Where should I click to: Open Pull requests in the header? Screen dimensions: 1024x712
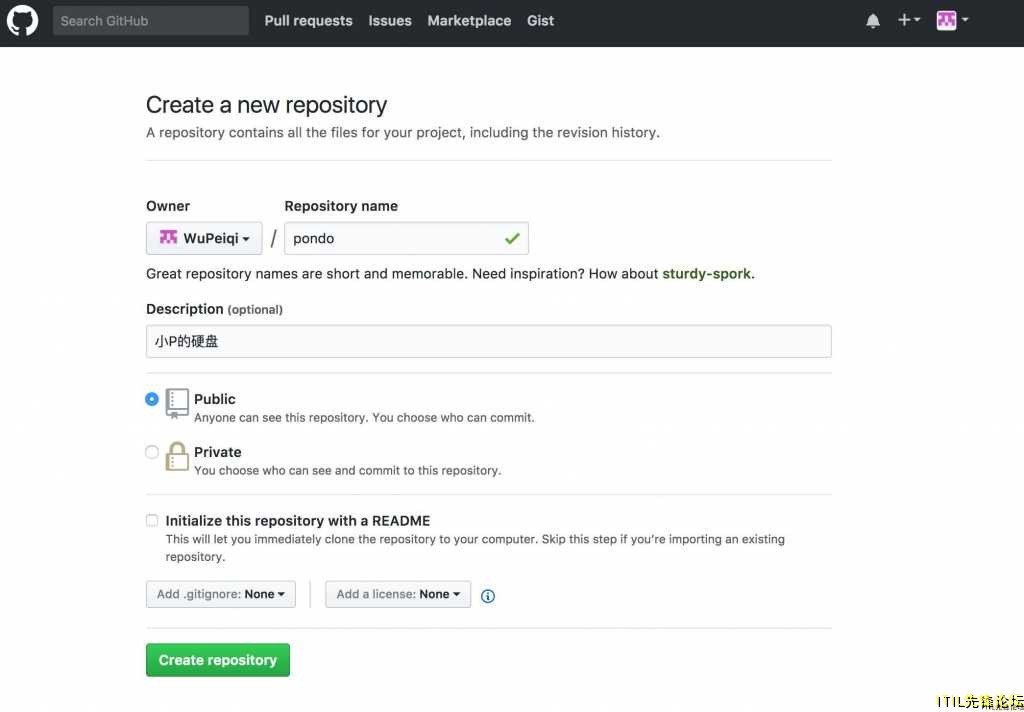[308, 21]
